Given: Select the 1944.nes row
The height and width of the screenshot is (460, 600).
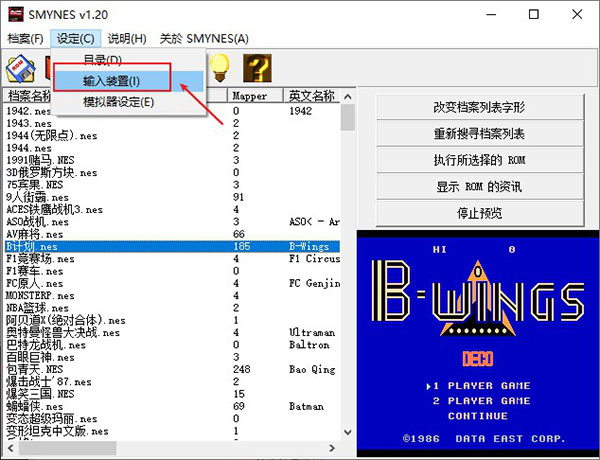Looking at the screenshot, I should click(172, 148).
